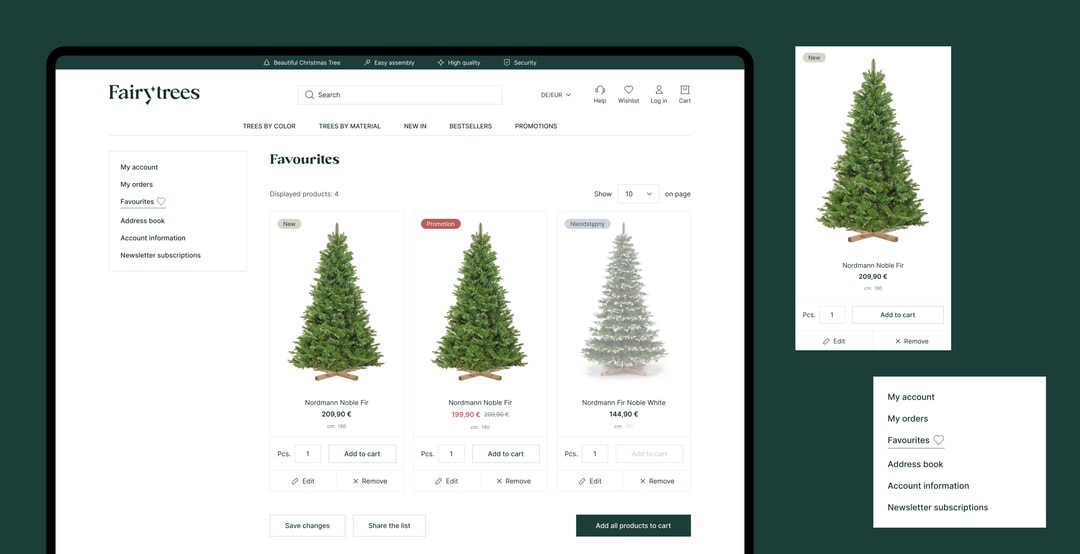Open Newsletter subscriptions in sidebar
The image size is (1080, 554).
coord(160,255)
